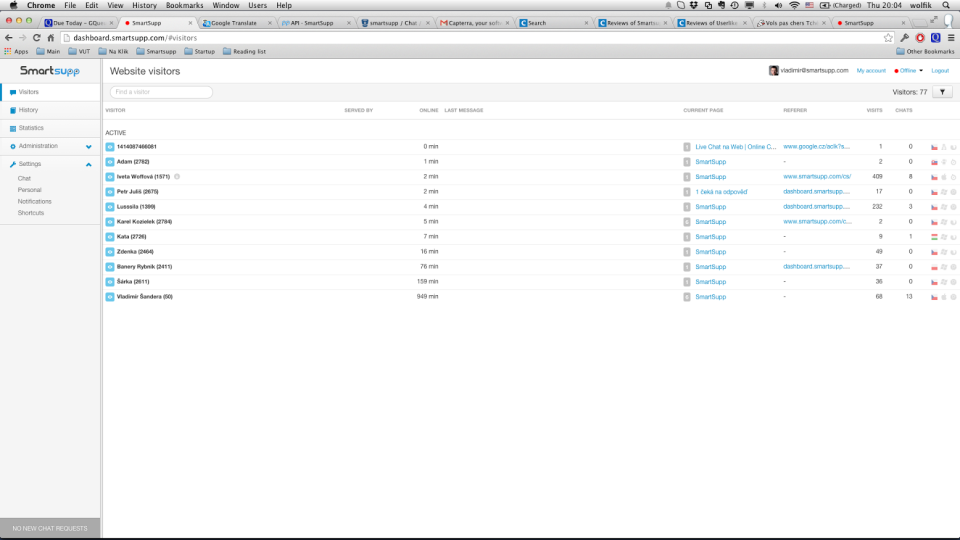Open chat icon for Banery Rybnik (2411)
The image size is (960, 540).
[x=110, y=267]
